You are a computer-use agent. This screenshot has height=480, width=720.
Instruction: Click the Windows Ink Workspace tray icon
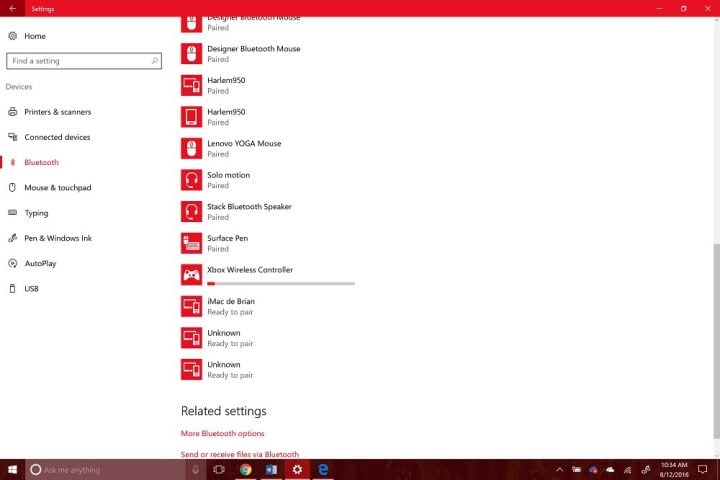(x=646, y=469)
